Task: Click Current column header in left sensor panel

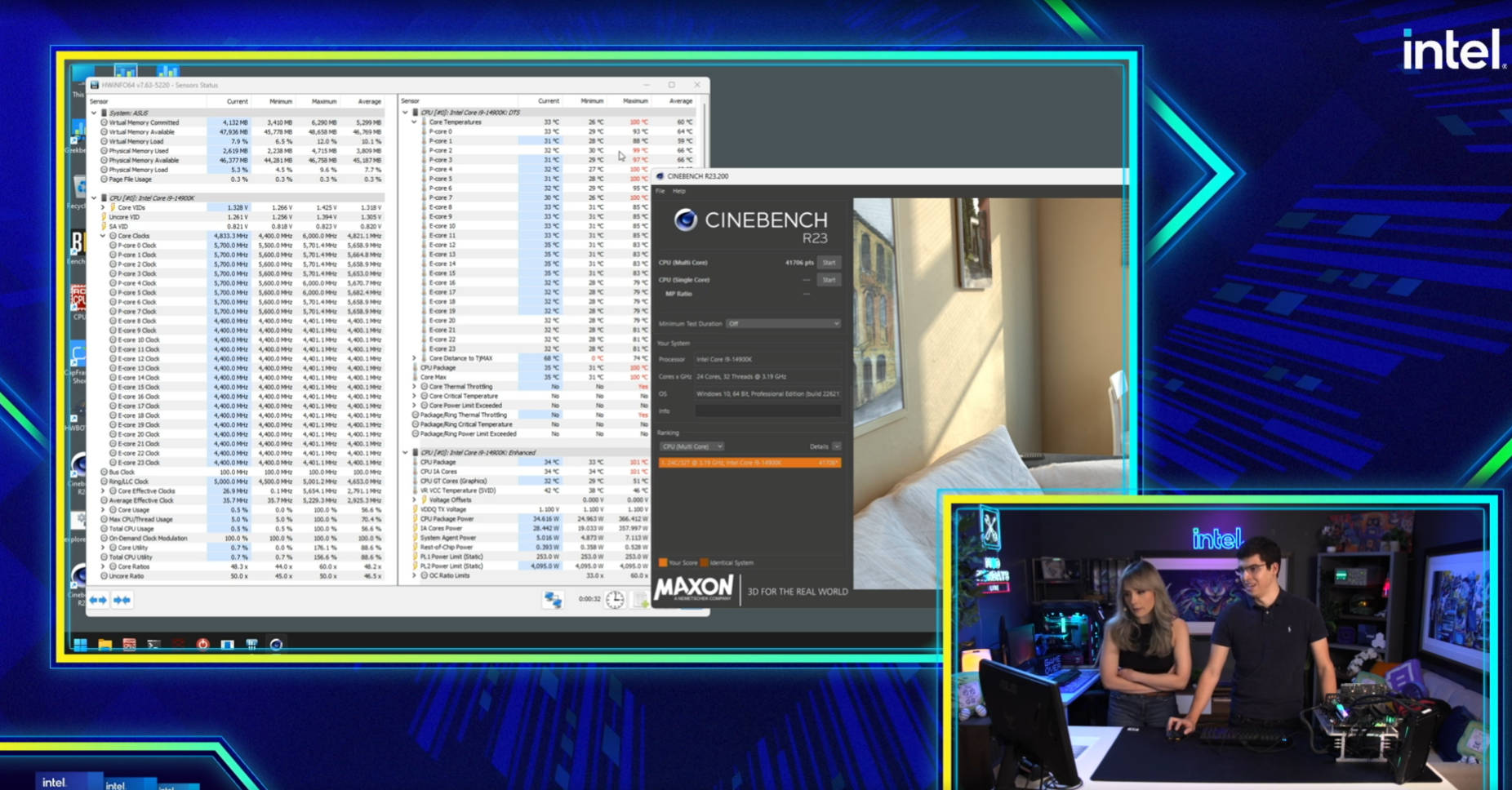Action: coord(237,101)
